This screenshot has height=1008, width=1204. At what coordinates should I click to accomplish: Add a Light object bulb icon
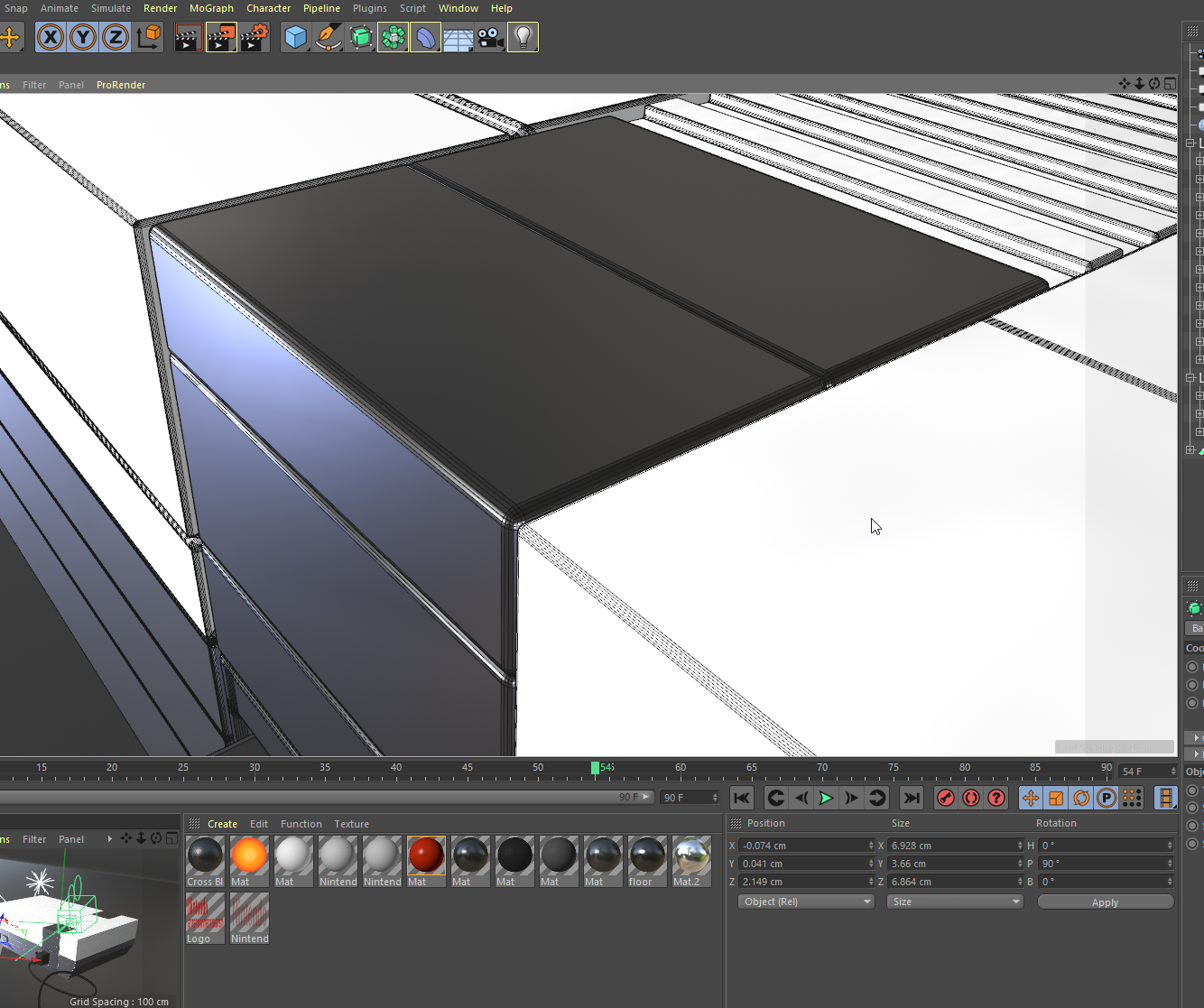(523, 37)
